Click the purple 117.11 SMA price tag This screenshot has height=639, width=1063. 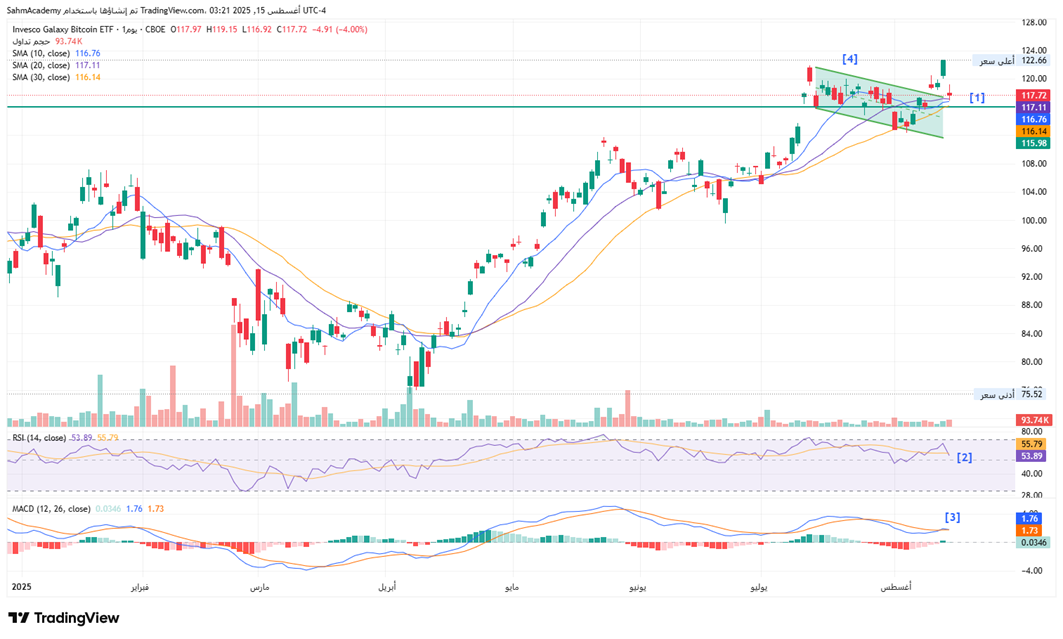pyautogui.click(x=1033, y=107)
